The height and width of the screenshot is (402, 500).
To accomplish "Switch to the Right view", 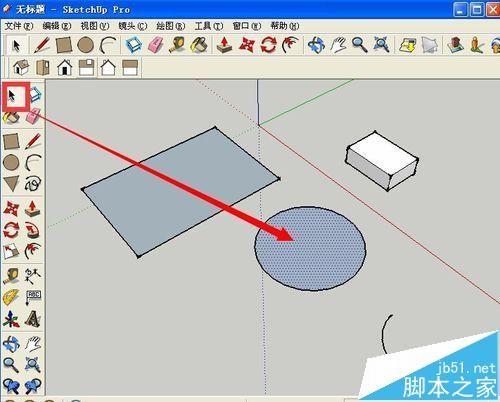I will (86, 67).
